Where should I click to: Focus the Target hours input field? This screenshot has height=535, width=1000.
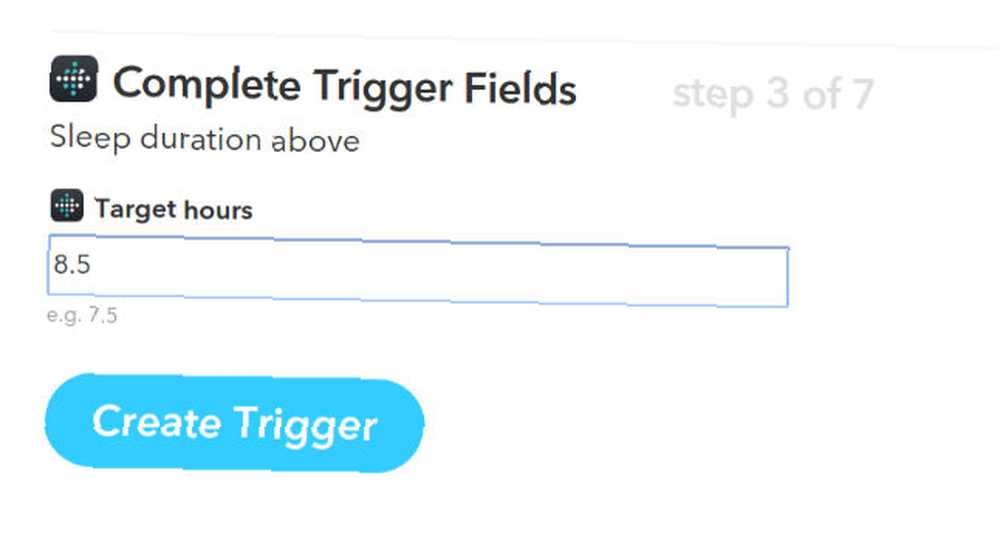point(418,272)
